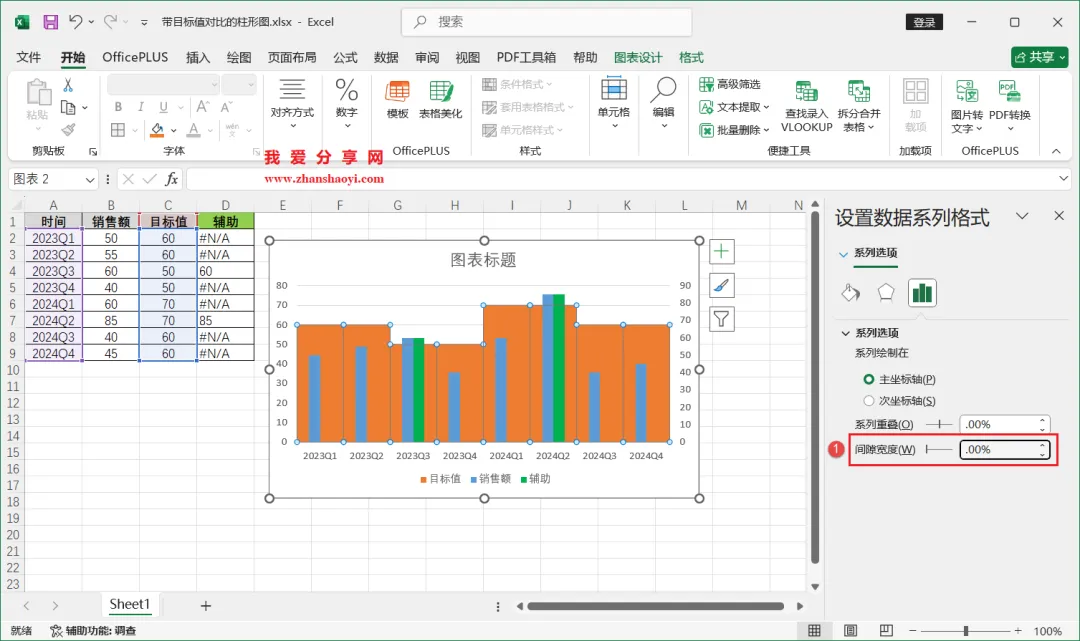Switch to Page Break Preview view
Image resolution: width=1080 pixels, height=641 pixels.
pyautogui.click(x=886, y=631)
